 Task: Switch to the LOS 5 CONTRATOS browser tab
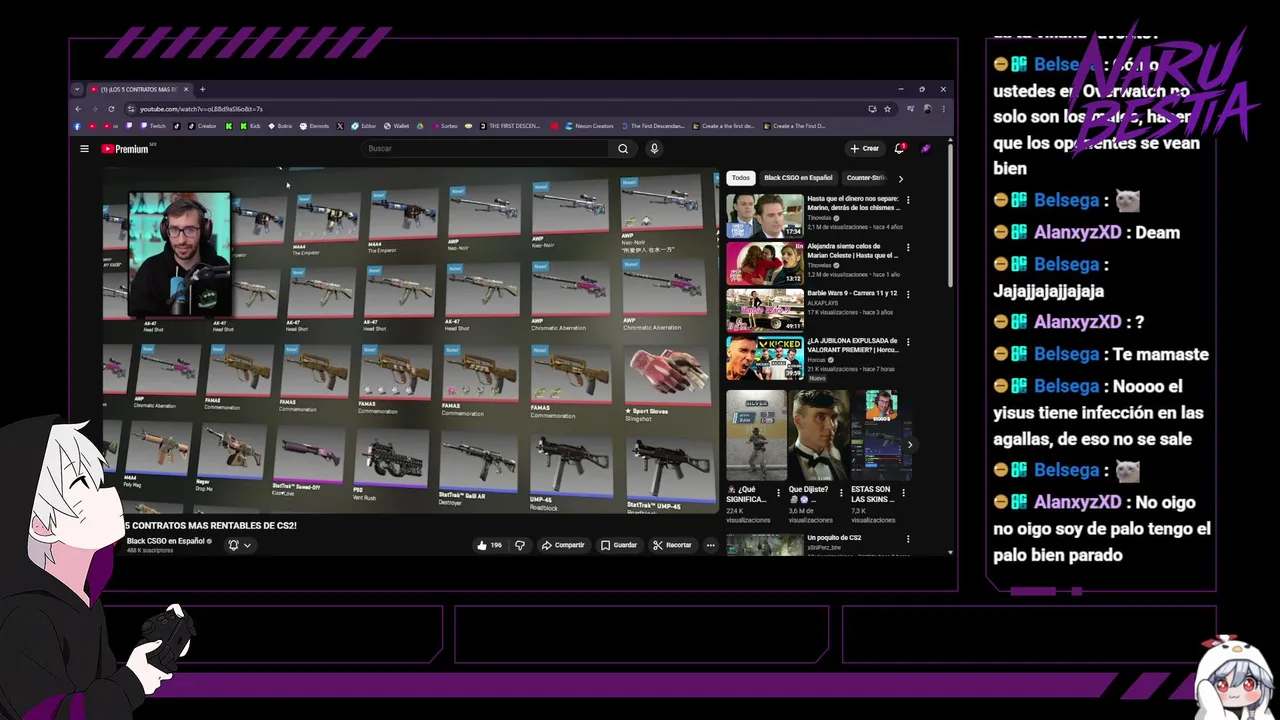138,89
